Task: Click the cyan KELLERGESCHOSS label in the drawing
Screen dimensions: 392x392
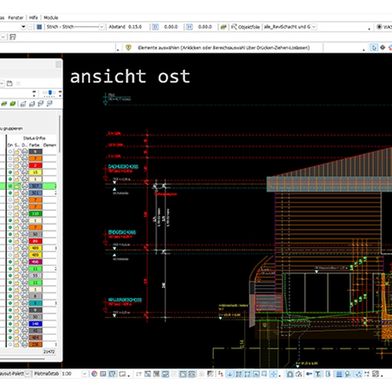Action: tap(125, 300)
